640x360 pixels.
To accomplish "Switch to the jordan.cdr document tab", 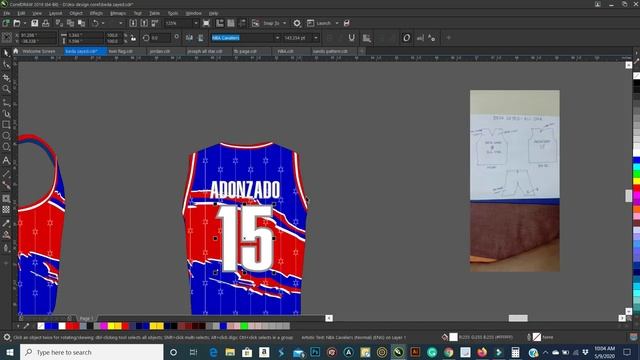I will [160, 51].
